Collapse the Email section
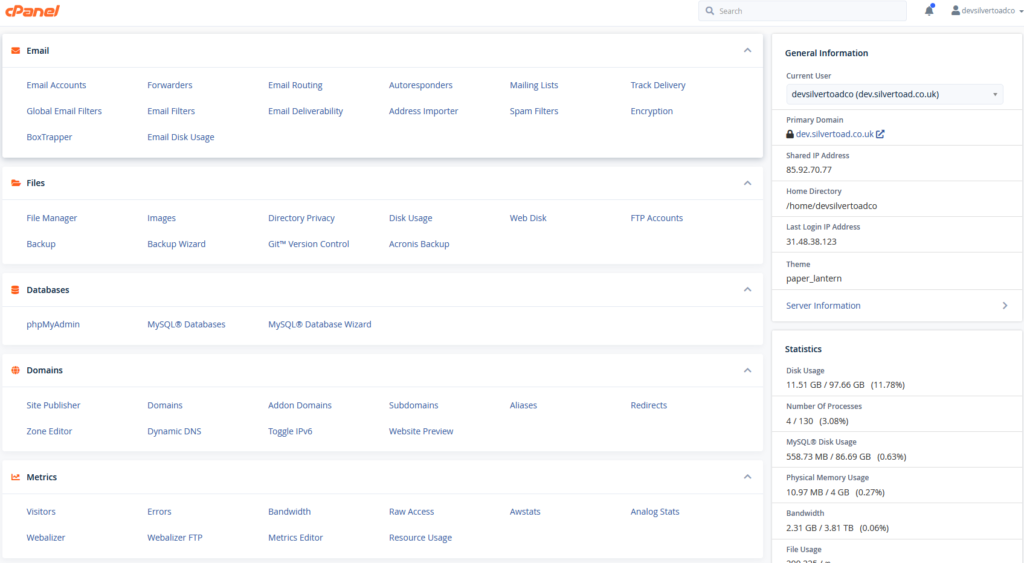 (x=747, y=50)
